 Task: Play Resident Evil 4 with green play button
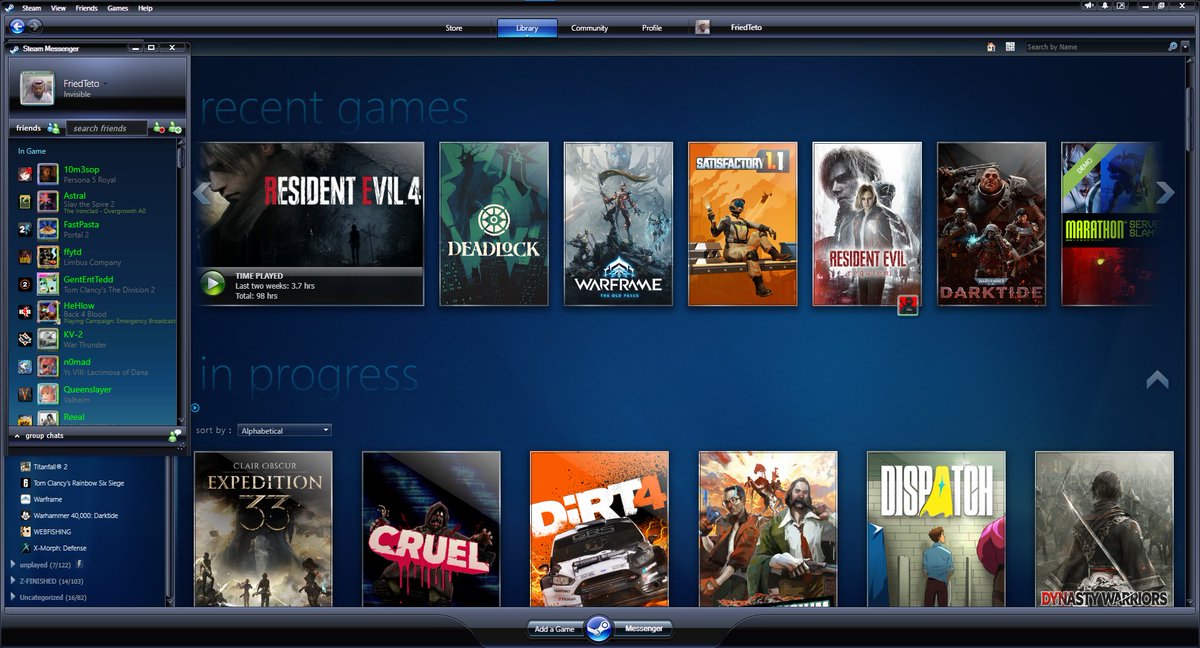click(213, 284)
